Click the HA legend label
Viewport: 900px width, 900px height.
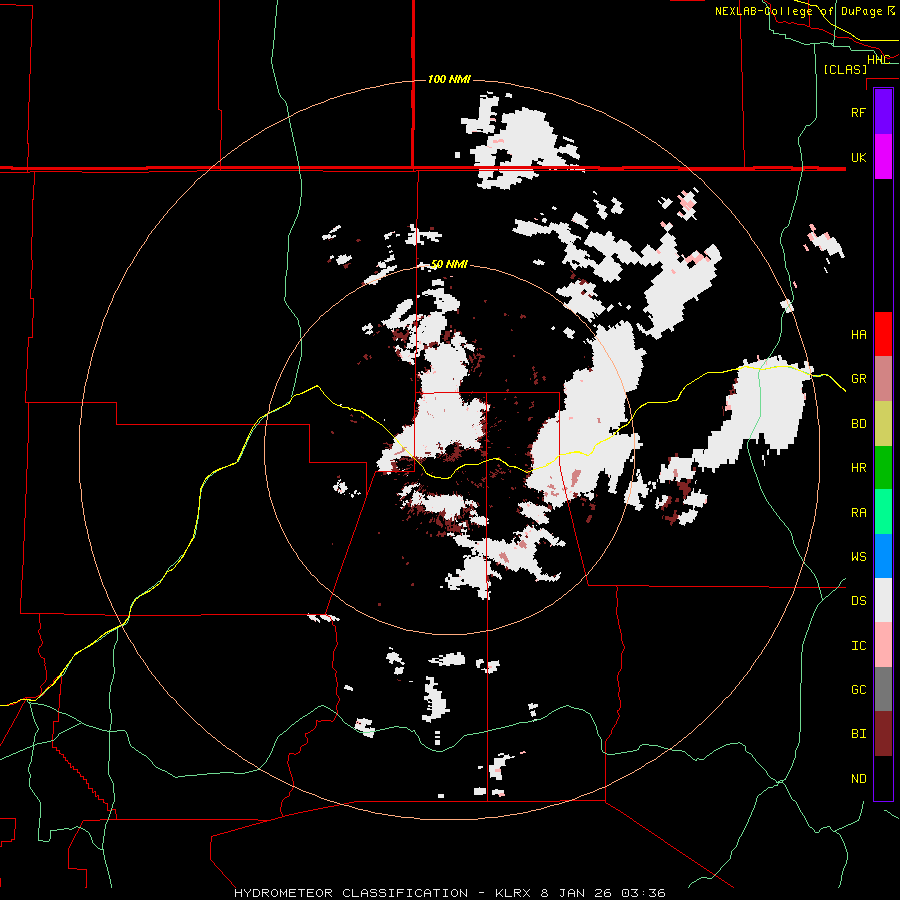[x=858, y=335]
